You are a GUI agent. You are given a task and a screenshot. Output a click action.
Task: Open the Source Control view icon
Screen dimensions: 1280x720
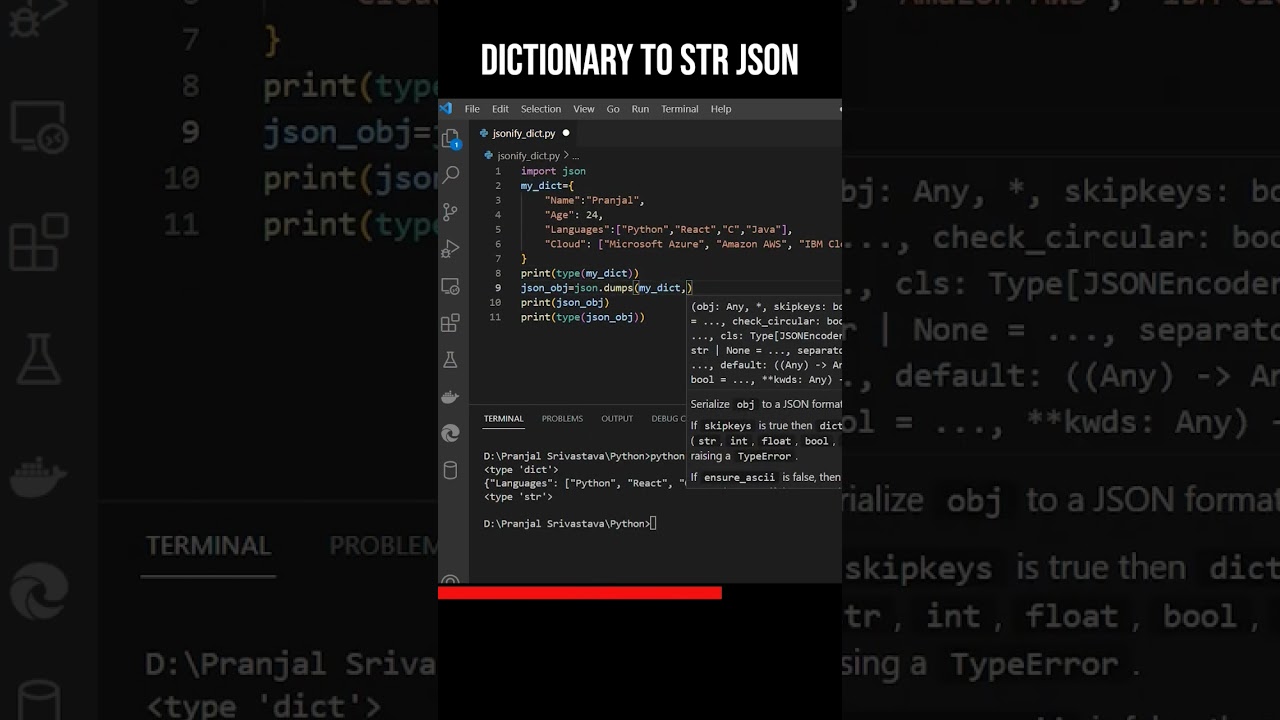tap(451, 212)
